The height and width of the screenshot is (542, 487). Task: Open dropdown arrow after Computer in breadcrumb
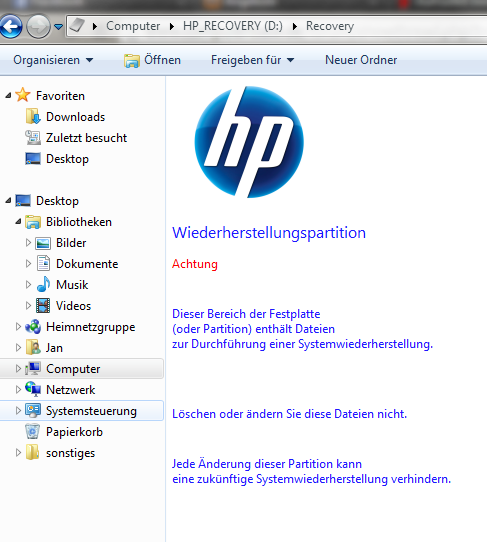[x=171, y=26]
